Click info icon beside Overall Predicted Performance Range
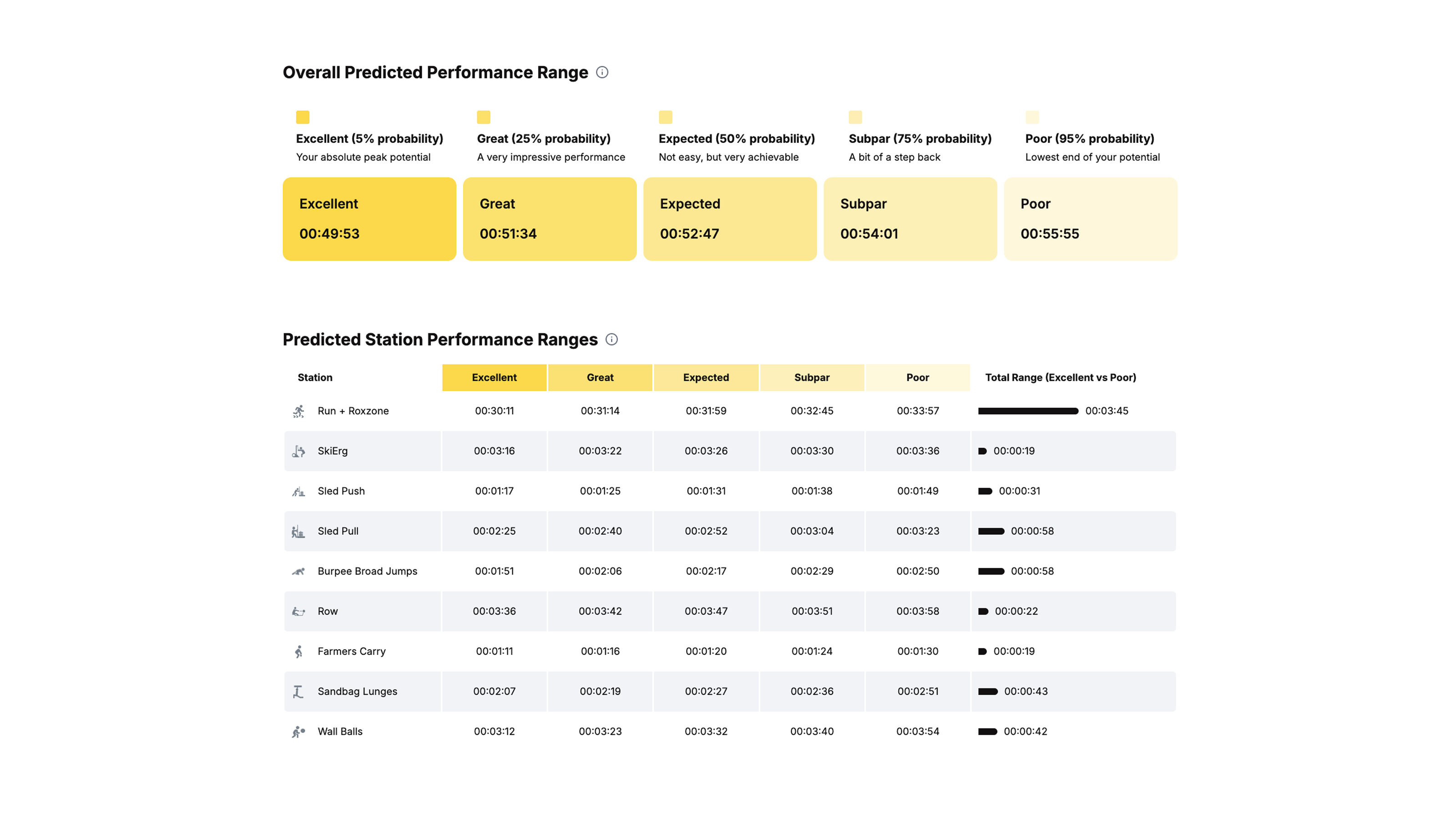The height and width of the screenshot is (819, 1456). [602, 72]
